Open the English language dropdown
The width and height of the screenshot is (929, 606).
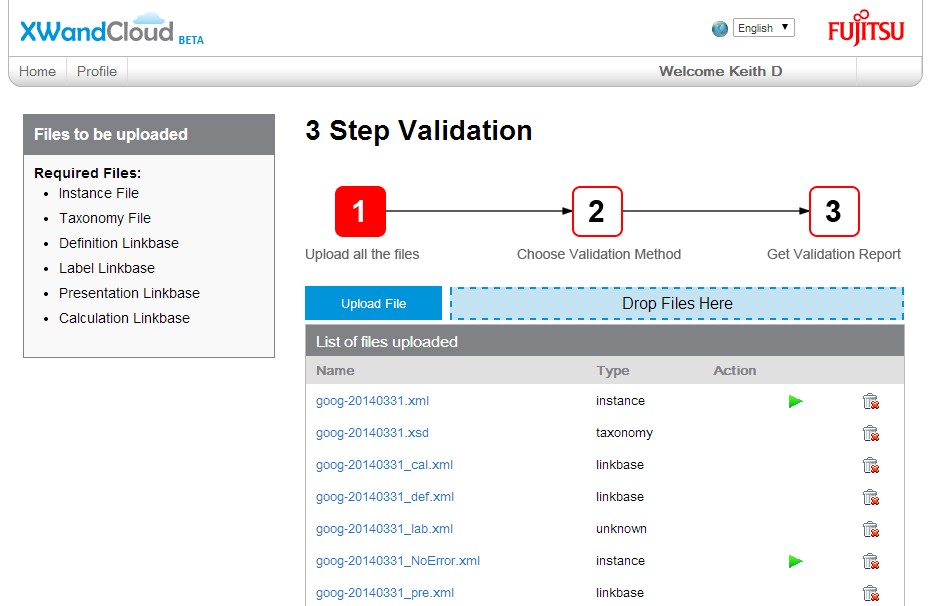(763, 28)
